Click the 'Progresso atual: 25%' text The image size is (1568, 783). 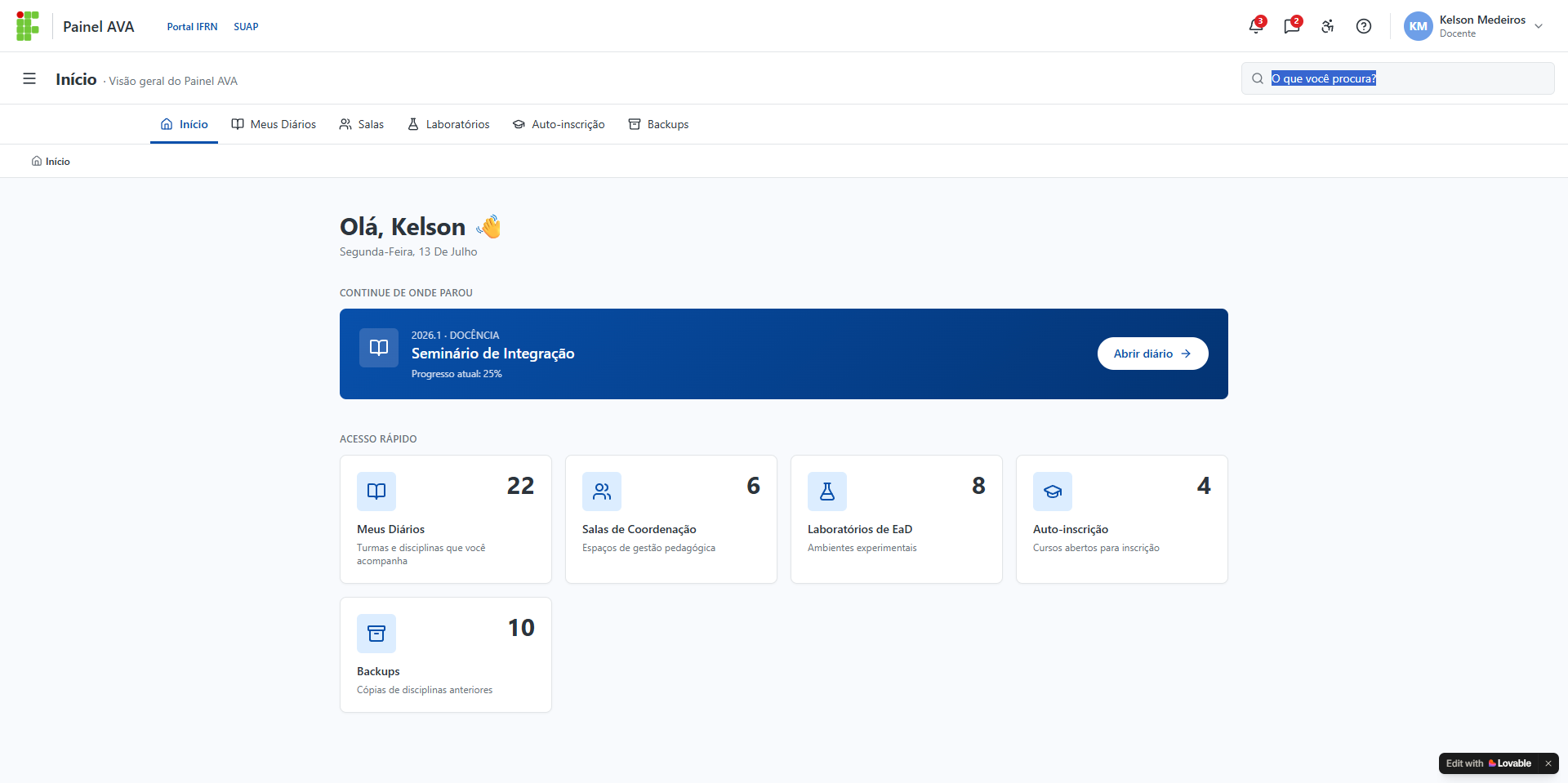coord(457,374)
